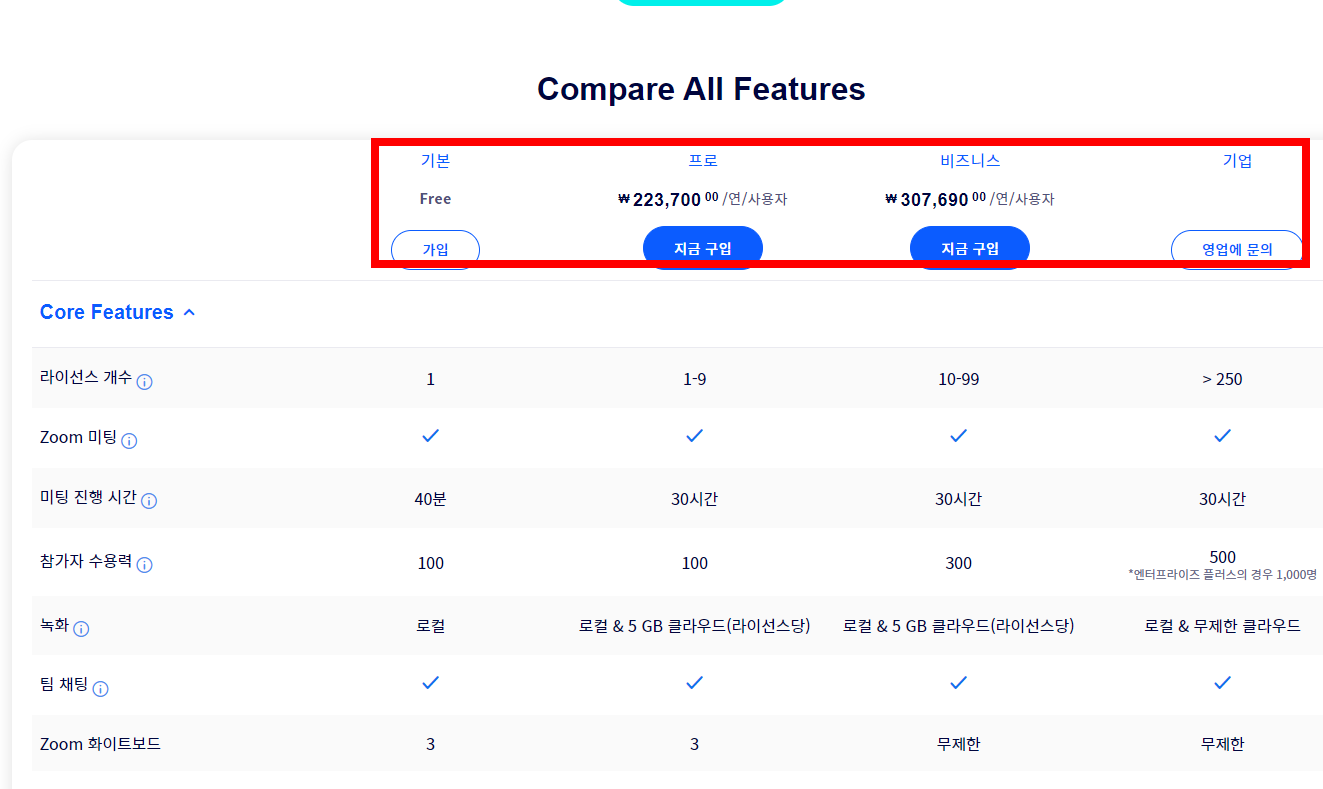
Task: Select the 기업 plan heading
Action: (x=1237, y=161)
